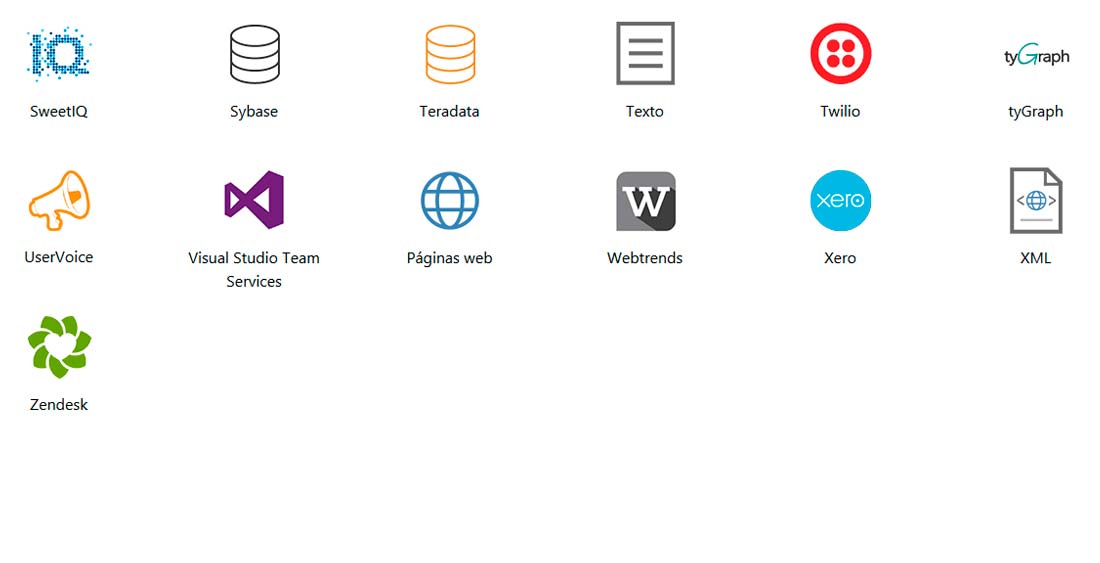Click the "UserVoice" label
Image resolution: width=1100 pixels, height=563 pixels.
(x=59, y=257)
